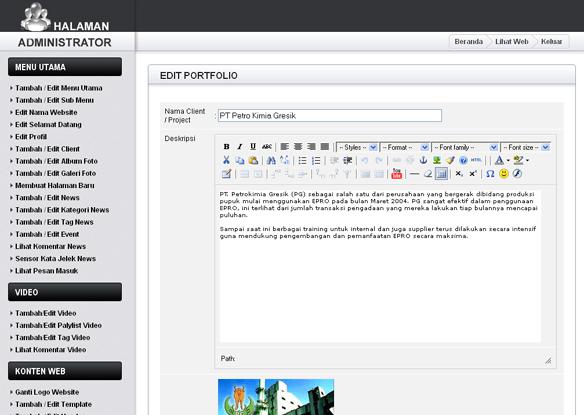Align text right in editor

tap(311, 147)
